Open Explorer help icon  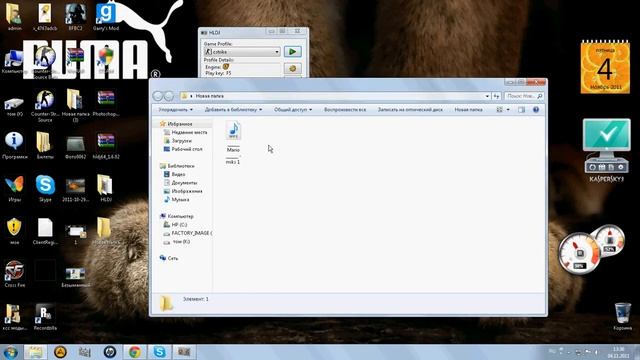[536, 110]
